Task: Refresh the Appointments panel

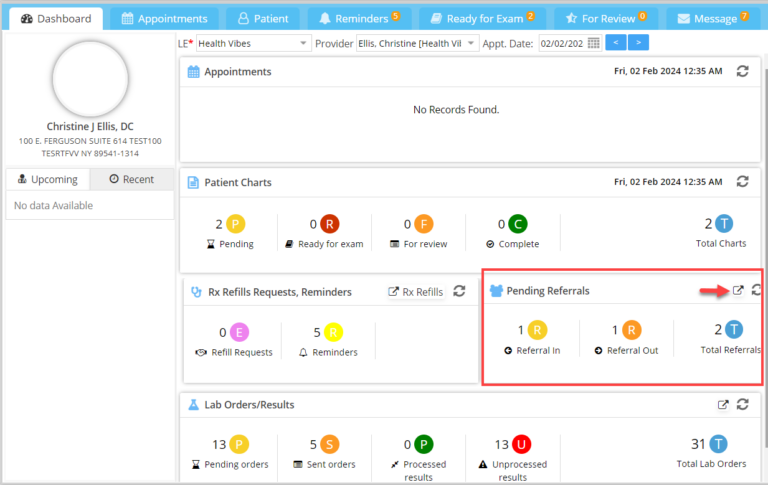Action: pyautogui.click(x=743, y=71)
